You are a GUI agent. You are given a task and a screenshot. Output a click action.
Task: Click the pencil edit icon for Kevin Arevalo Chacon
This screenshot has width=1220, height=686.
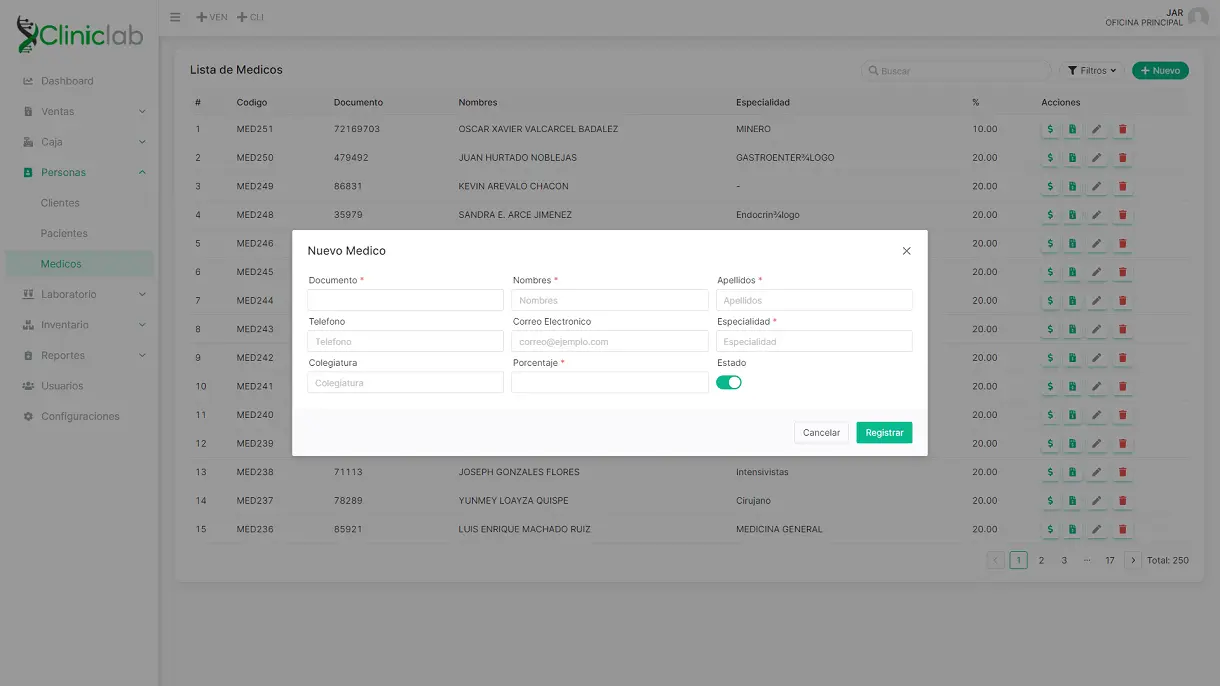click(1097, 186)
